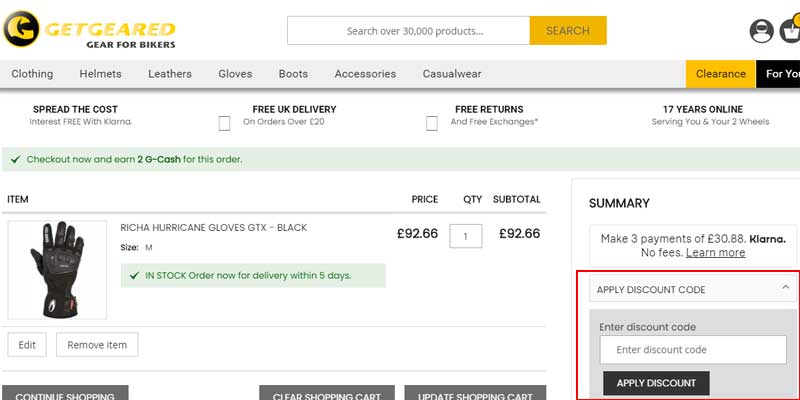Open the user account icon
Screen dimensions: 800x400
click(x=761, y=31)
